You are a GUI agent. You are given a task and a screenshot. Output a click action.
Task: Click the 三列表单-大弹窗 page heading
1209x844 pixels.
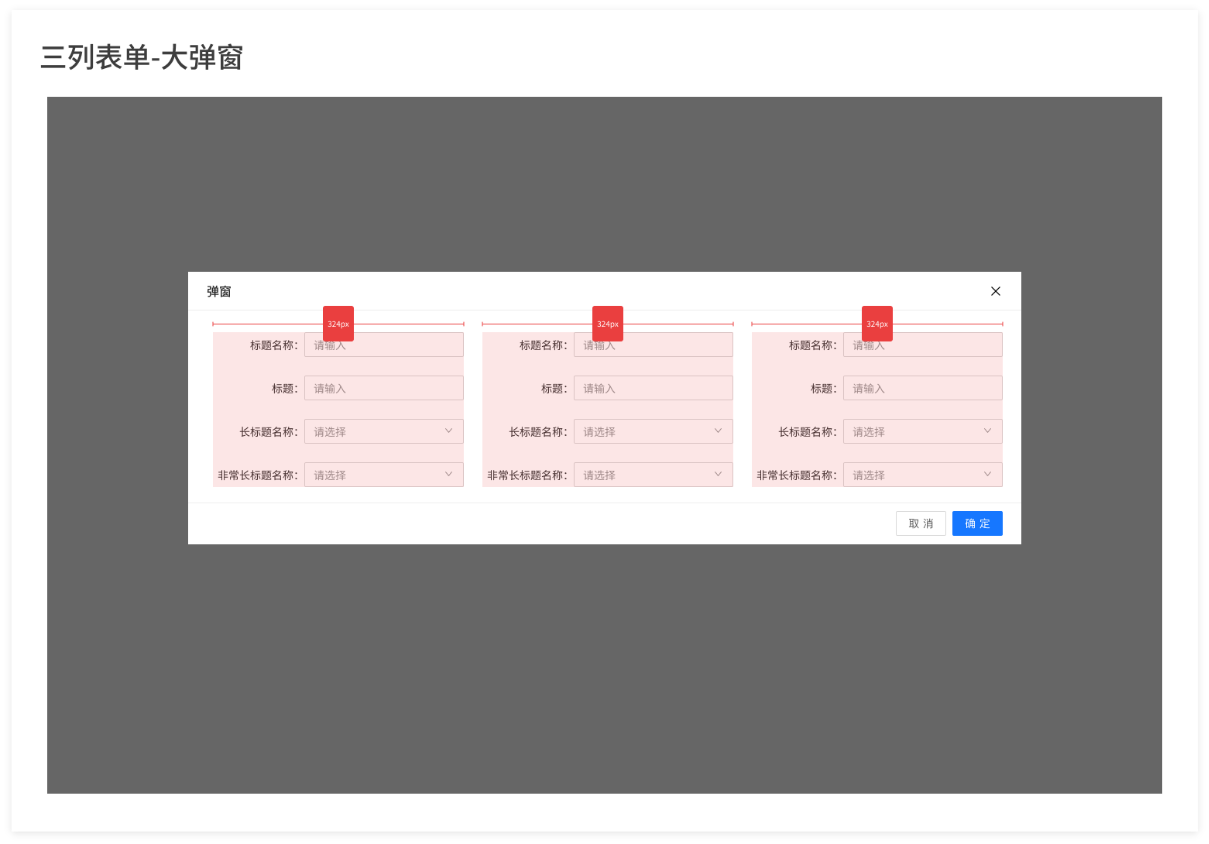(142, 58)
